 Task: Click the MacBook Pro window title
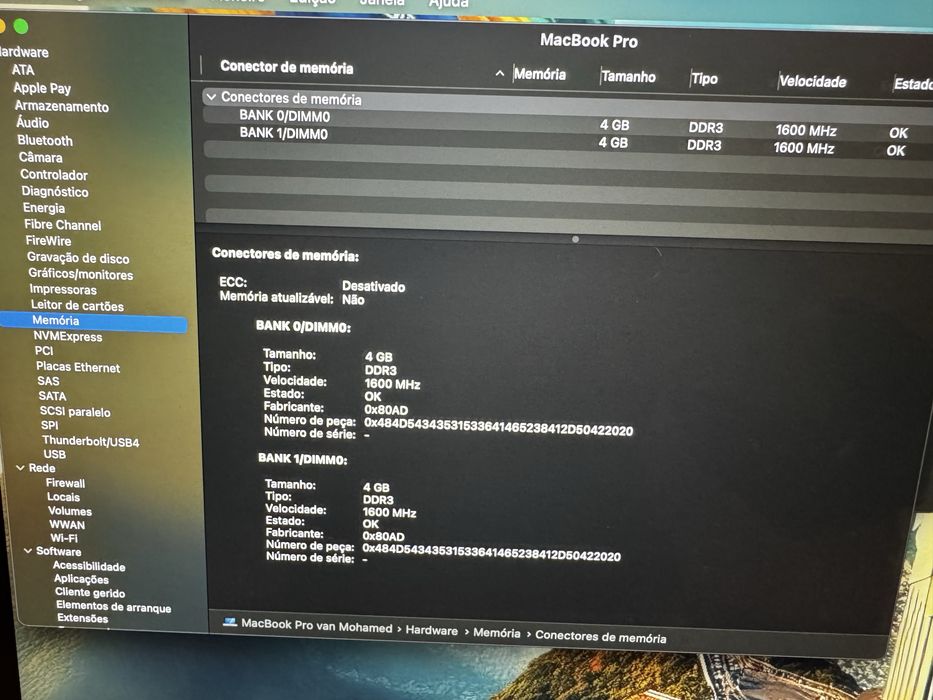pos(589,41)
